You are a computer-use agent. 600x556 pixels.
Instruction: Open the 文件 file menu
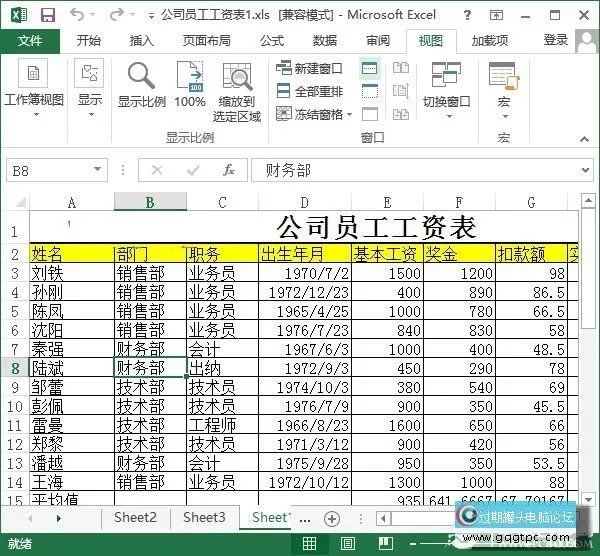click(x=30, y=40)
